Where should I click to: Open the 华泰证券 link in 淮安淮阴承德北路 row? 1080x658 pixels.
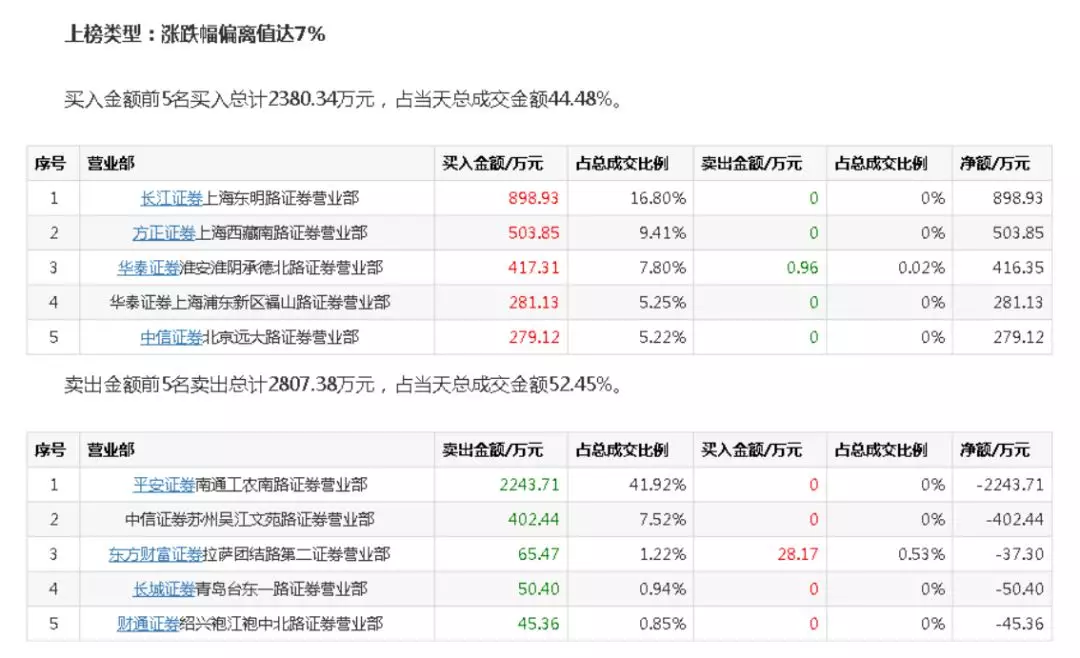(148, 267)
